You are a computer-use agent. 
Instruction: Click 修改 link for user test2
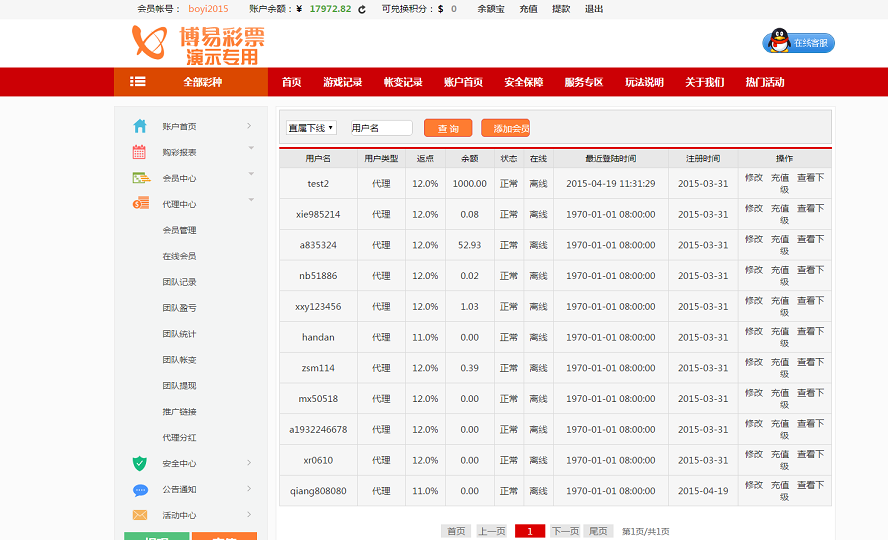pos(753,178)
